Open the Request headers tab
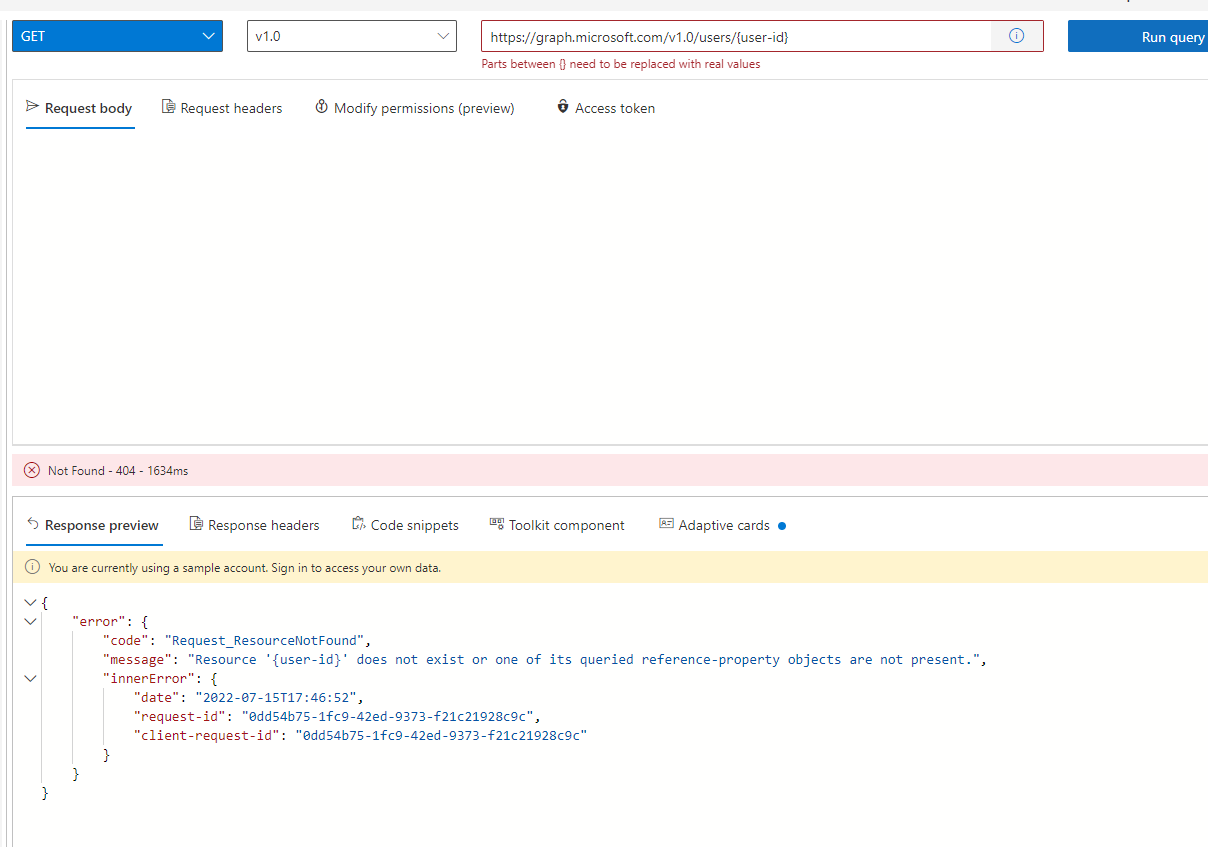The image size is (1208, 847). 222,108
